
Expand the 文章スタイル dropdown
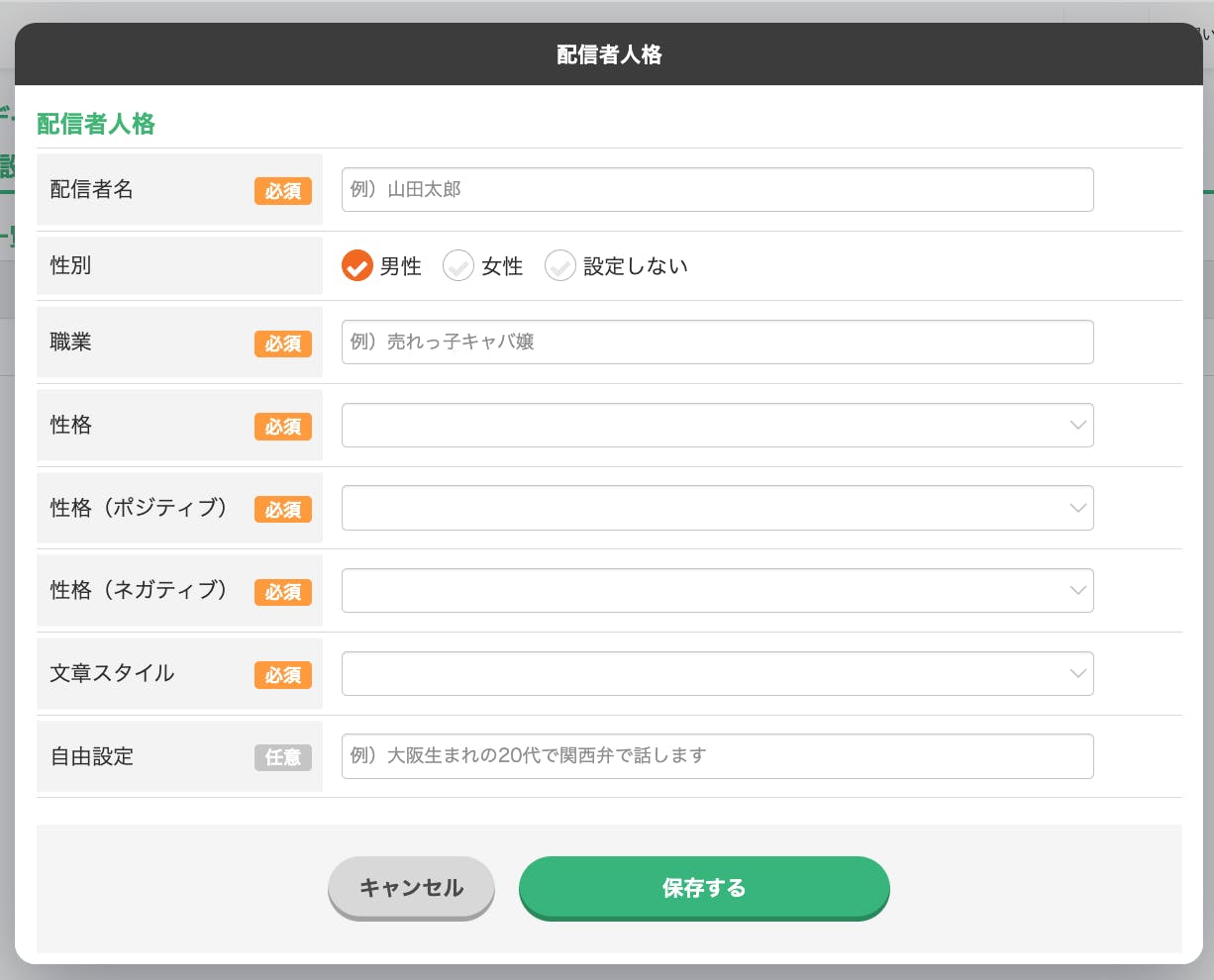tap(717, 673)
